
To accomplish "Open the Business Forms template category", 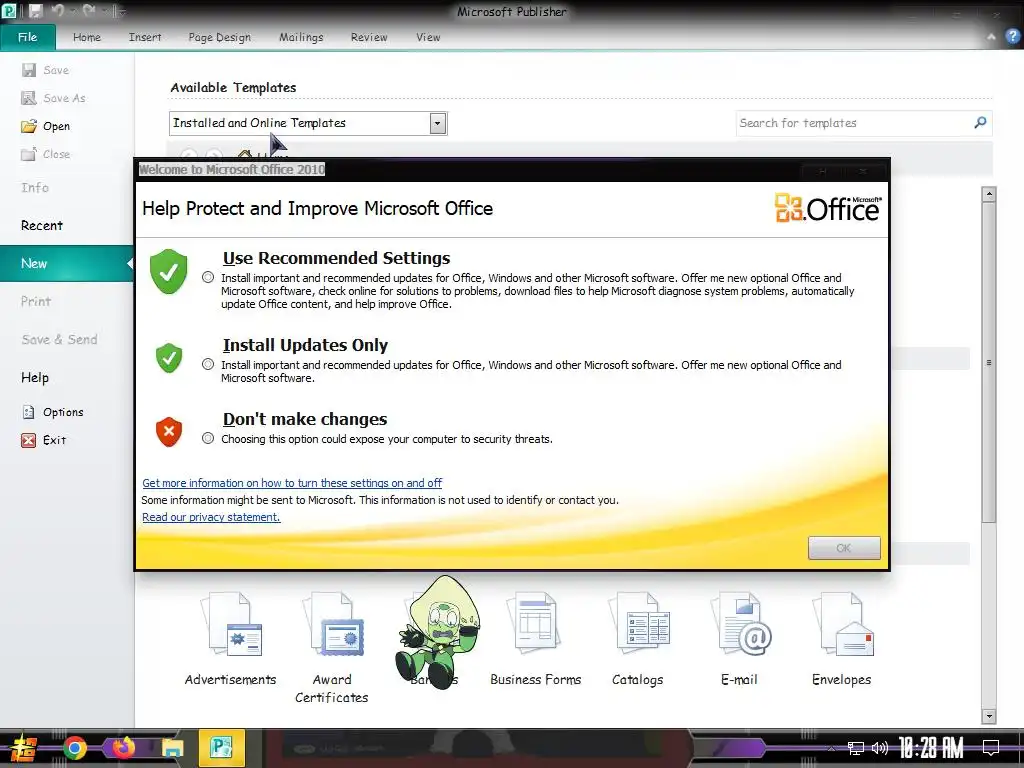I will pos(536,640).
